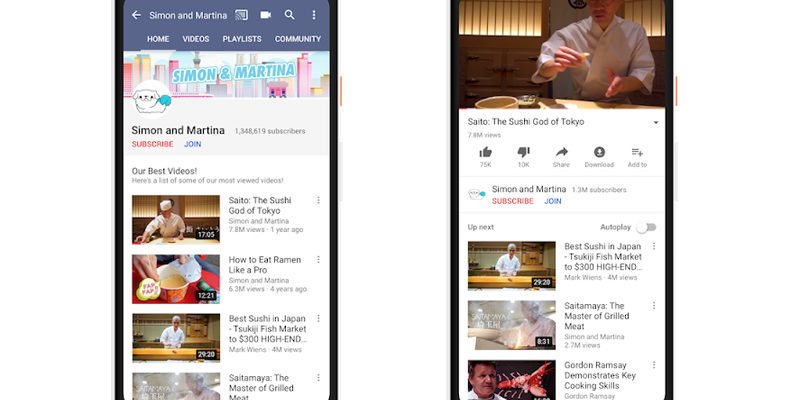
Task: Click JOIN on the channel page
Action: (193, 144)
